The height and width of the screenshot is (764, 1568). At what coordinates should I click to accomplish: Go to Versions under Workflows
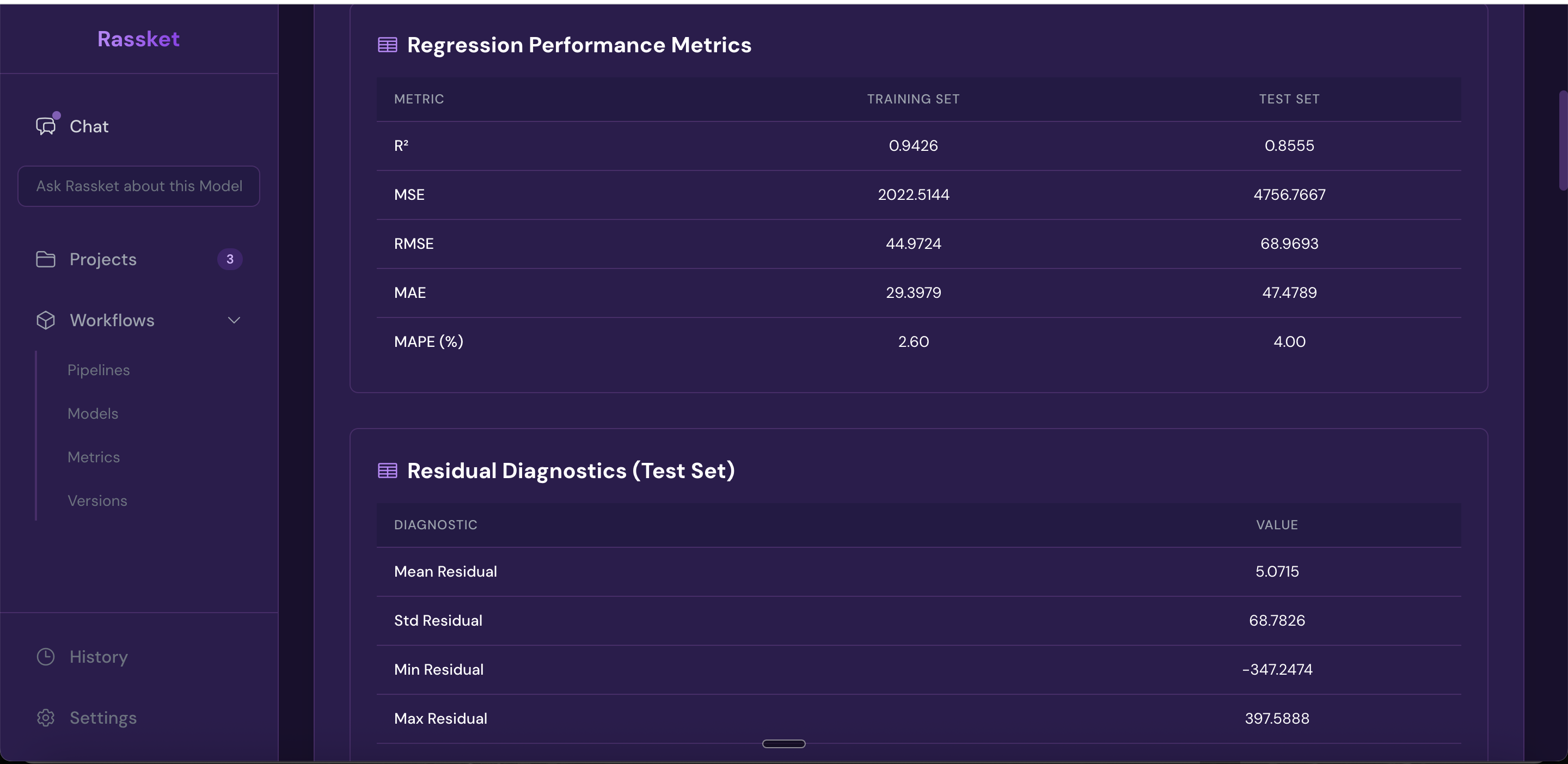tap(97, 500)
